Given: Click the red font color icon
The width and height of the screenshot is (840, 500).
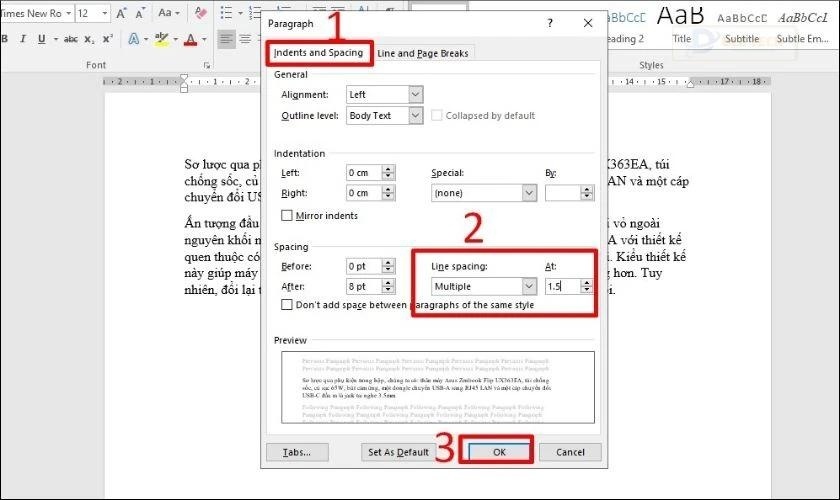Looking at the screenshot, I should pos(190,39).
